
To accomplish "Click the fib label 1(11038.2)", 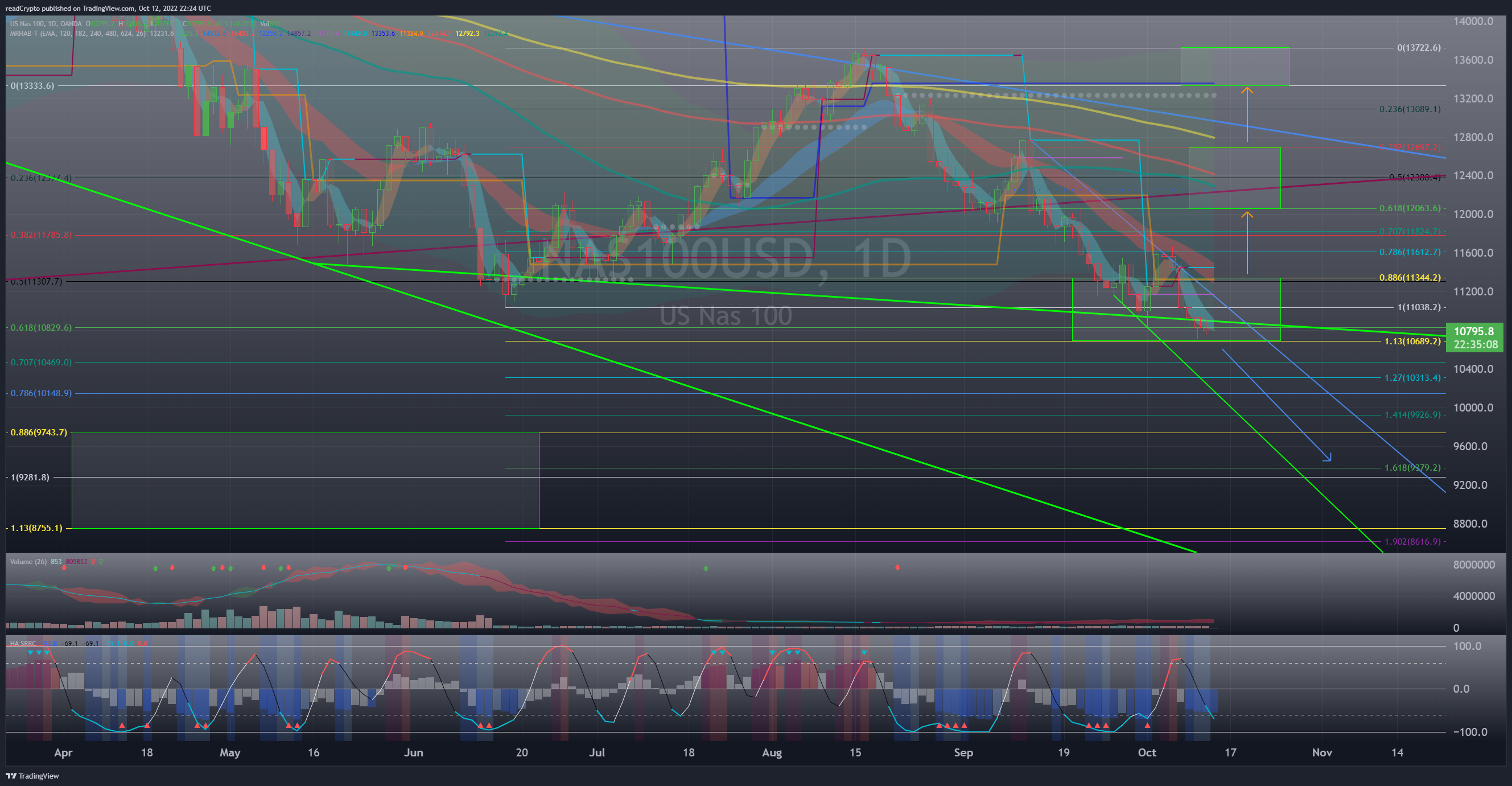I will click(1419, 307).
